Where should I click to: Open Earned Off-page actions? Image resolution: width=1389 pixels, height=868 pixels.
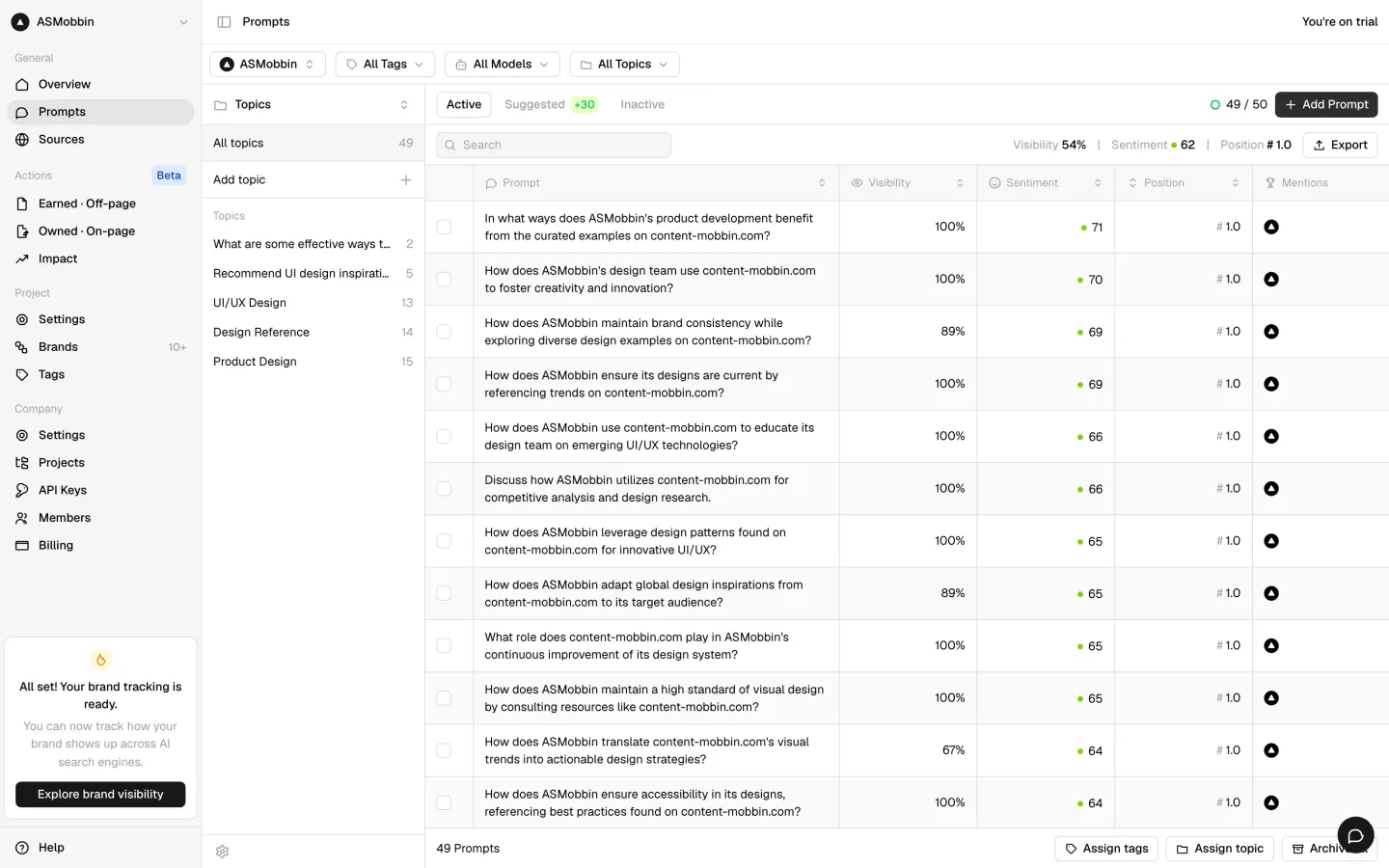point(100,203)
